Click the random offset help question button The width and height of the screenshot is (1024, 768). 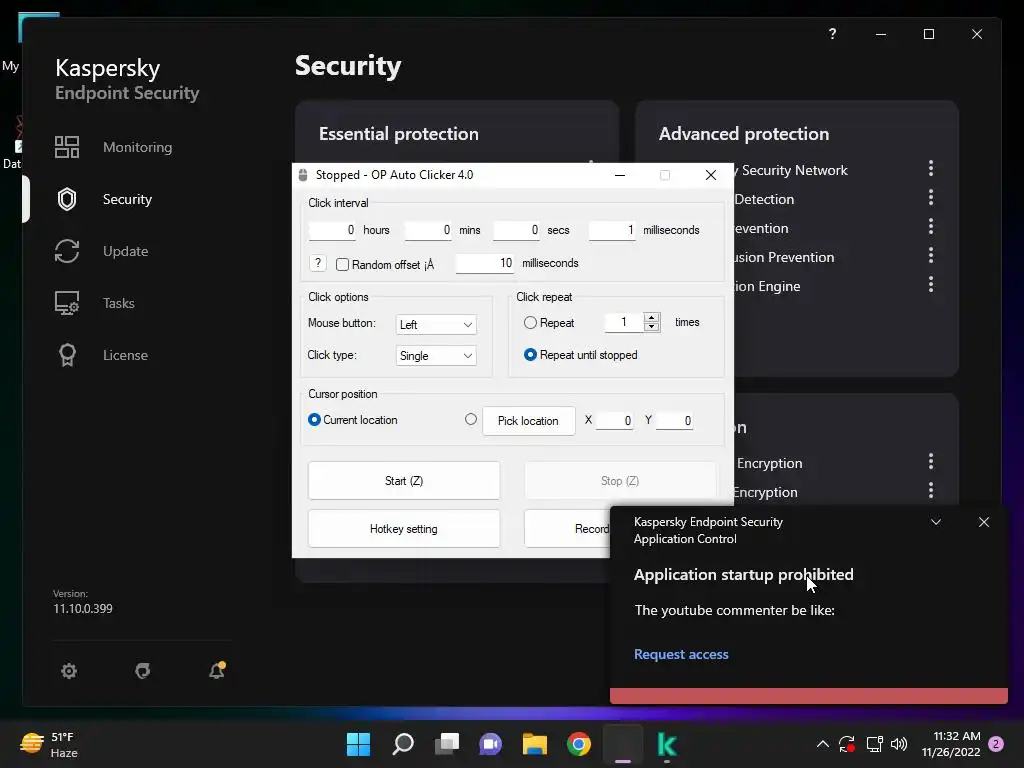(x=317, y=263)
